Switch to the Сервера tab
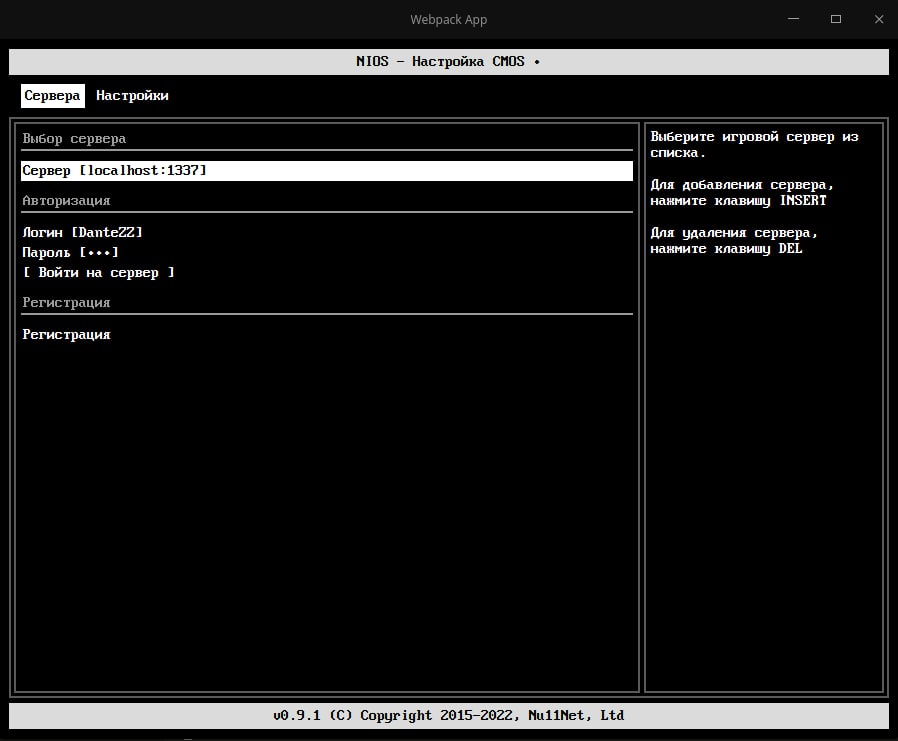 53,96
